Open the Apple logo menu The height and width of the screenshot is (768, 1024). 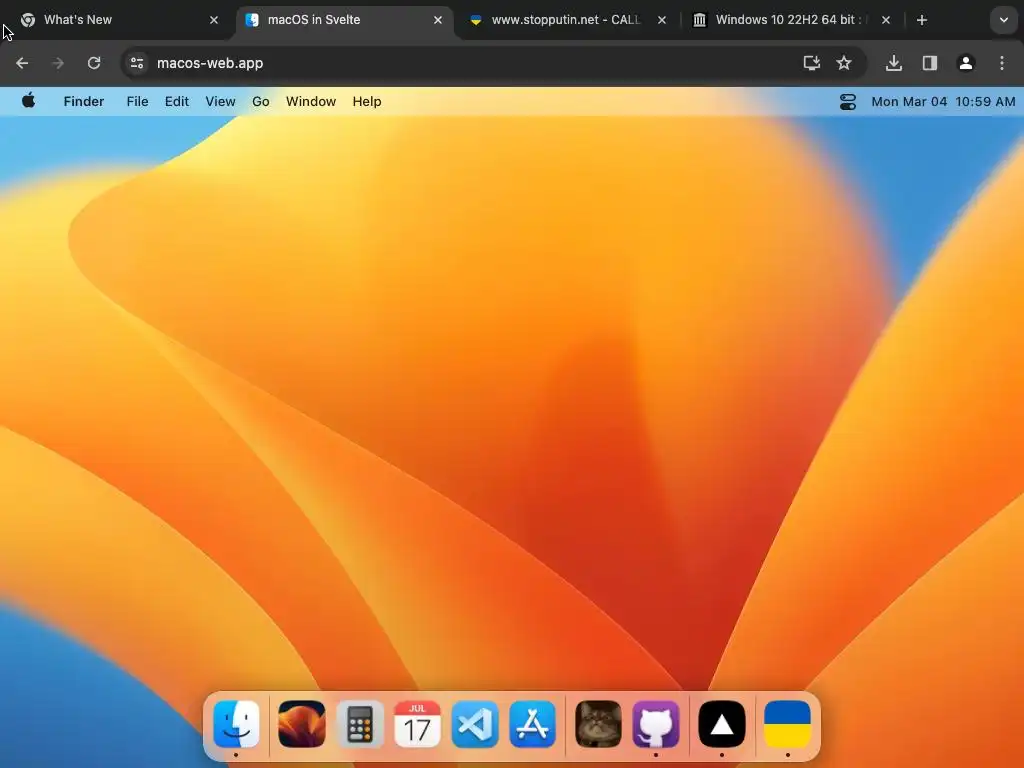point(28,101)
